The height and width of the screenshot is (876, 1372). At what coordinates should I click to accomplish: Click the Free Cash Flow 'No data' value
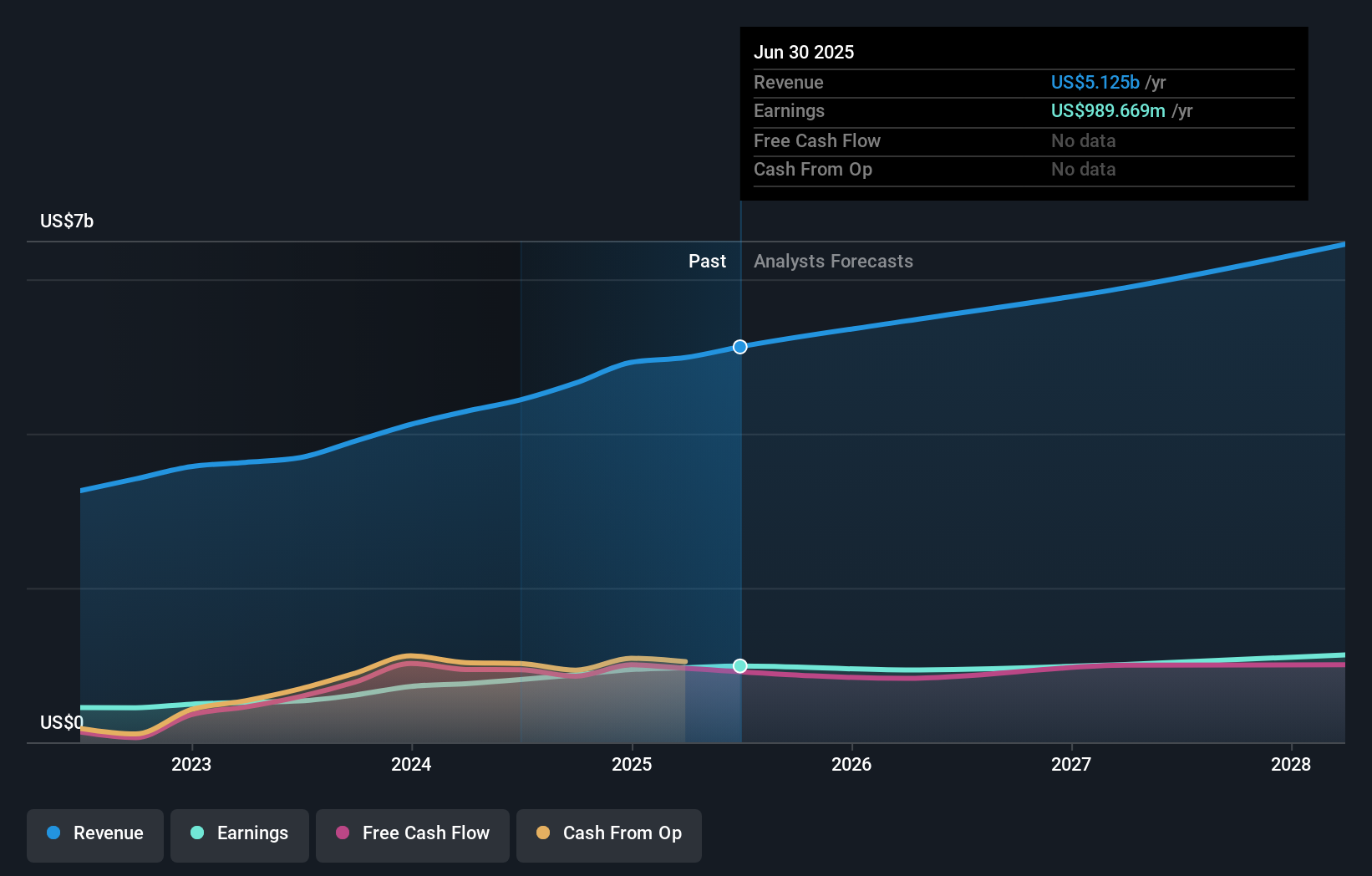click(x=1084, y=140)
